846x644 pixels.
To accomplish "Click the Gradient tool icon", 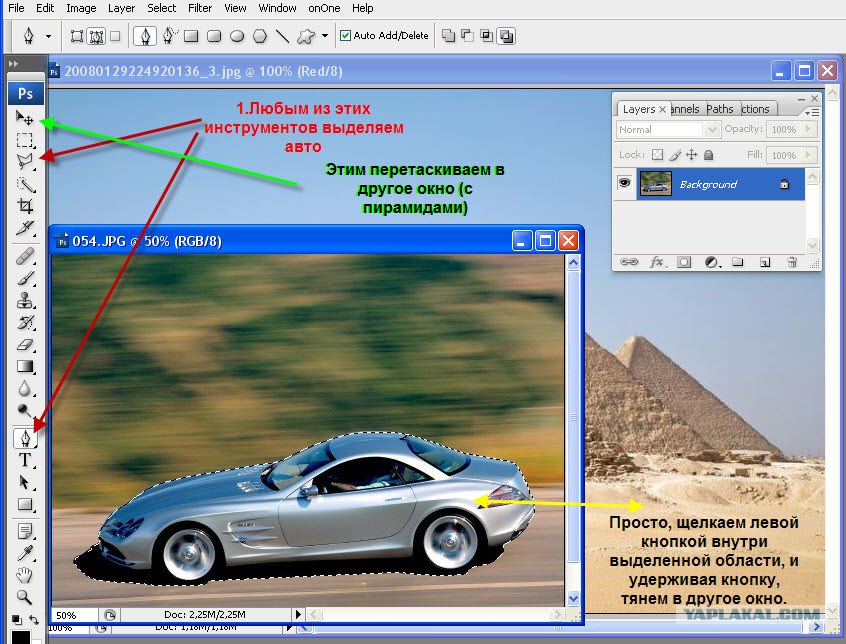I will click(x=24, y=366).
